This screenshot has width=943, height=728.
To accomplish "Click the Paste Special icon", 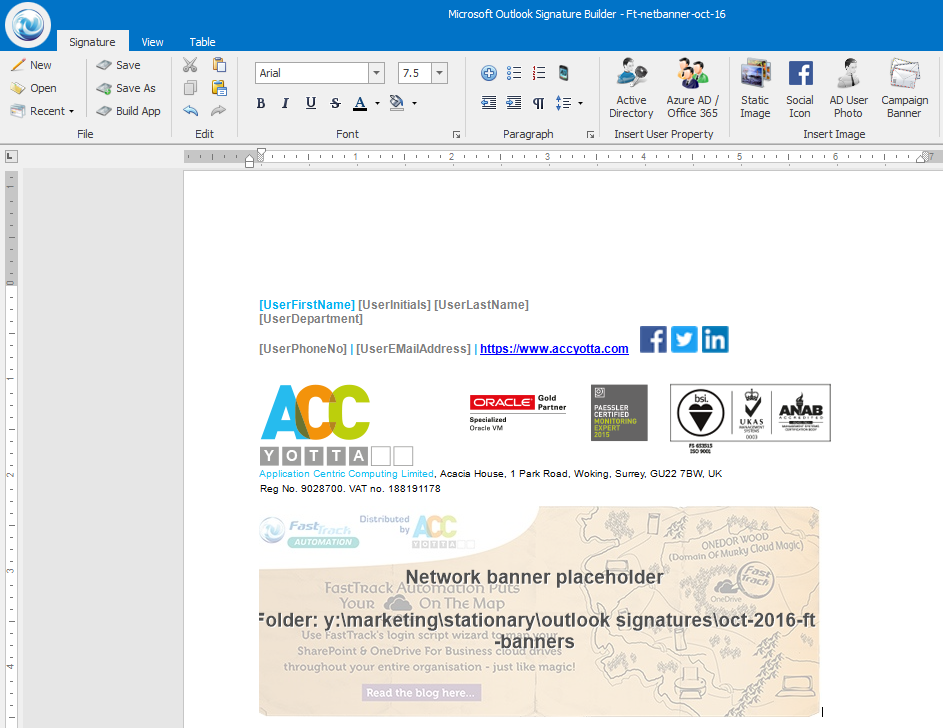I will tap(219, 88).
